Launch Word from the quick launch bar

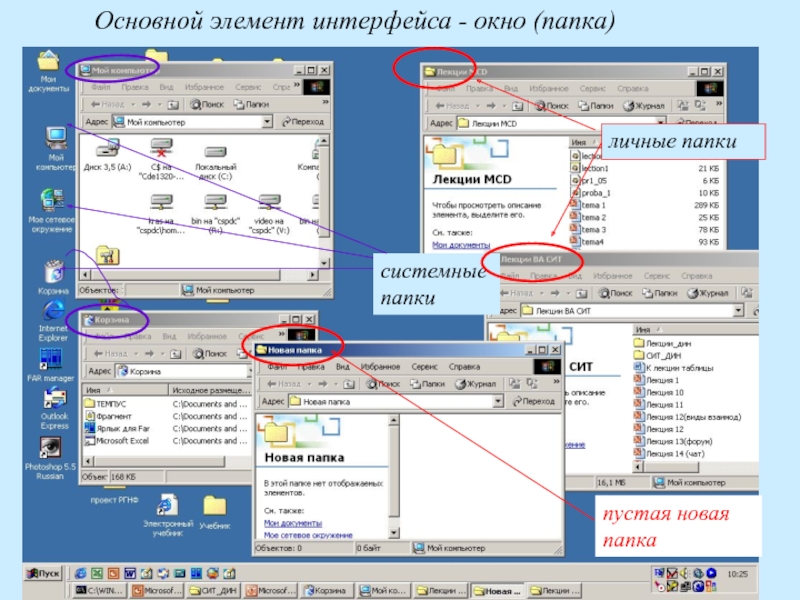pos(130,573)
